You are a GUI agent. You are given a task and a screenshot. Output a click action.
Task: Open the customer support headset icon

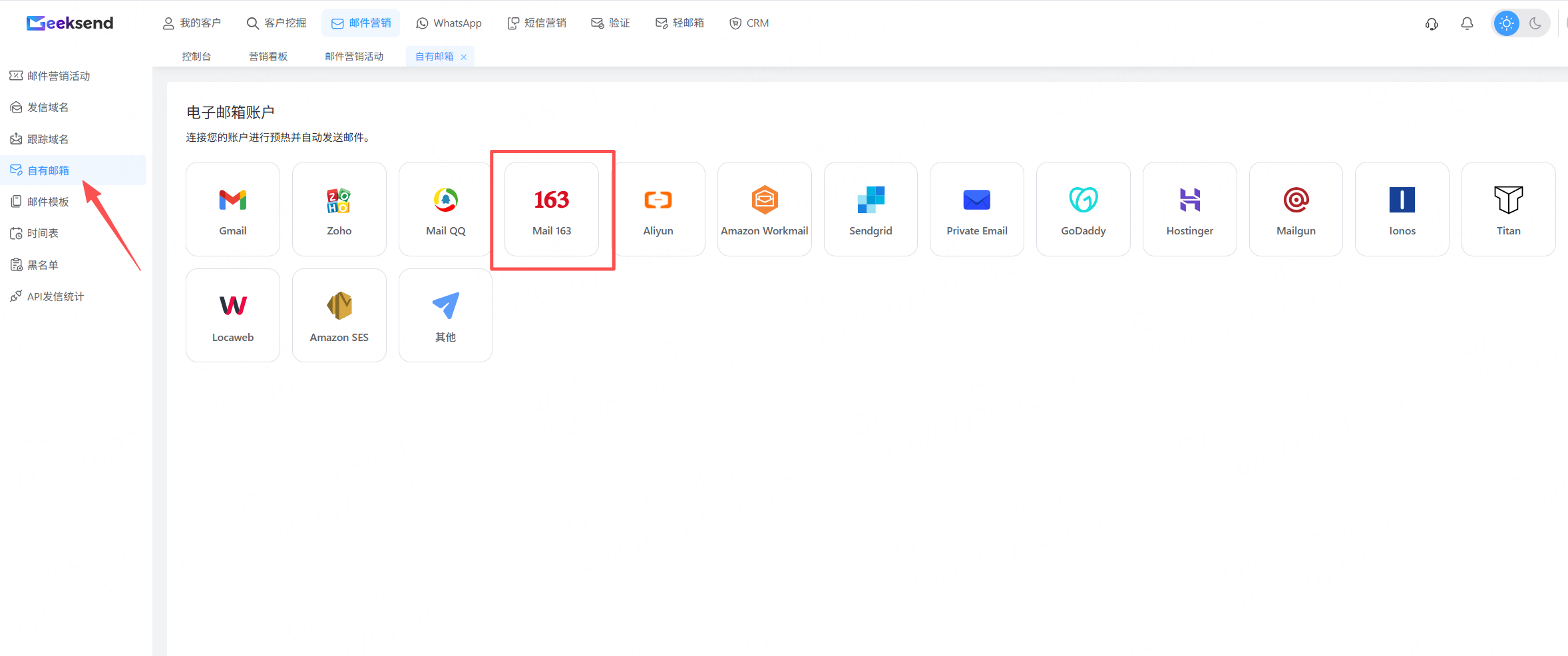1432,24
